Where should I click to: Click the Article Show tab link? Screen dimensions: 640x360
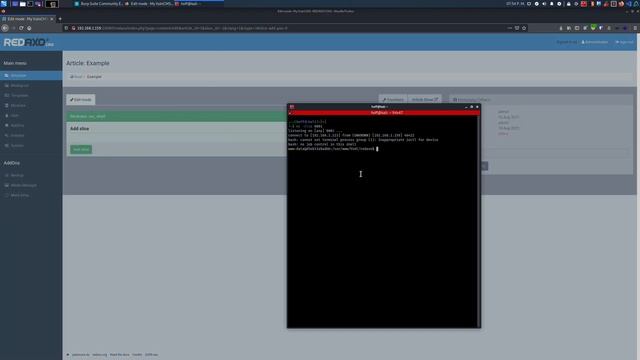tap(424, 100)
